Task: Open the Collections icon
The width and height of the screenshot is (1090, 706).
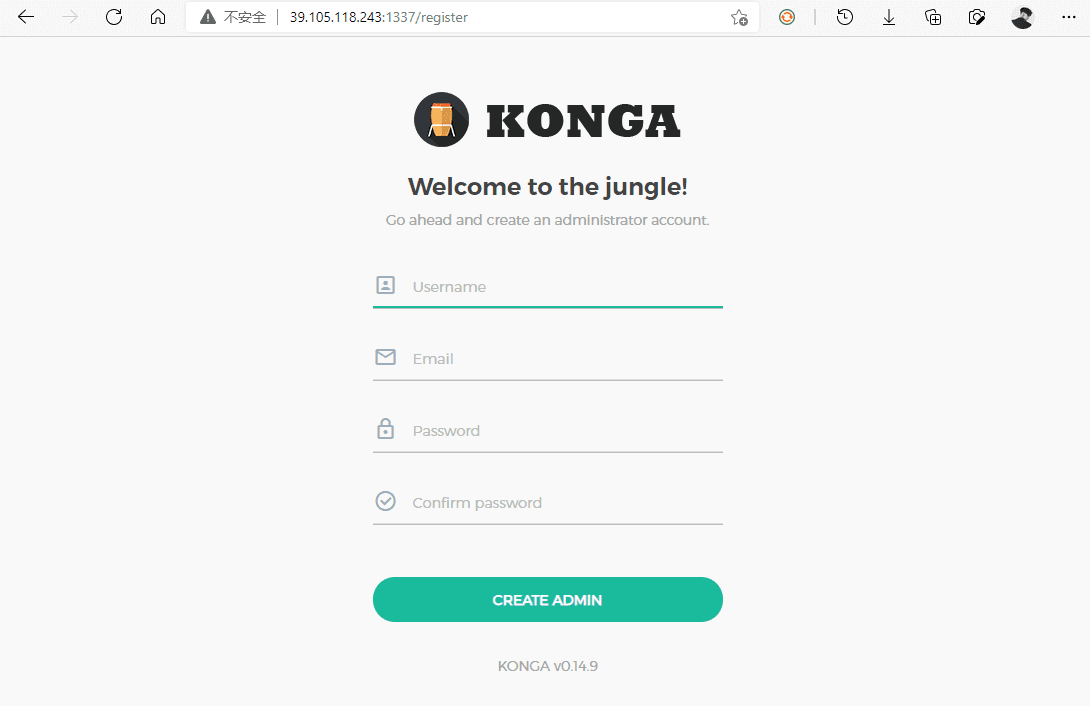Action: (933, 17)
